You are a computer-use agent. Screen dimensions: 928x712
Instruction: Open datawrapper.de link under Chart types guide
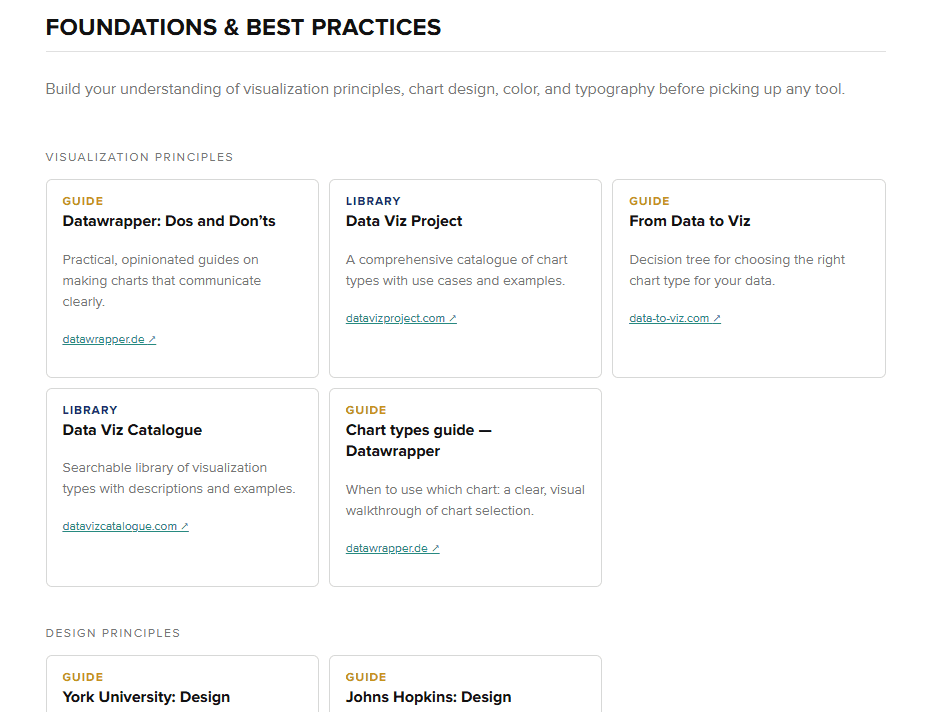pyautogui.click(x=392, y=548)
